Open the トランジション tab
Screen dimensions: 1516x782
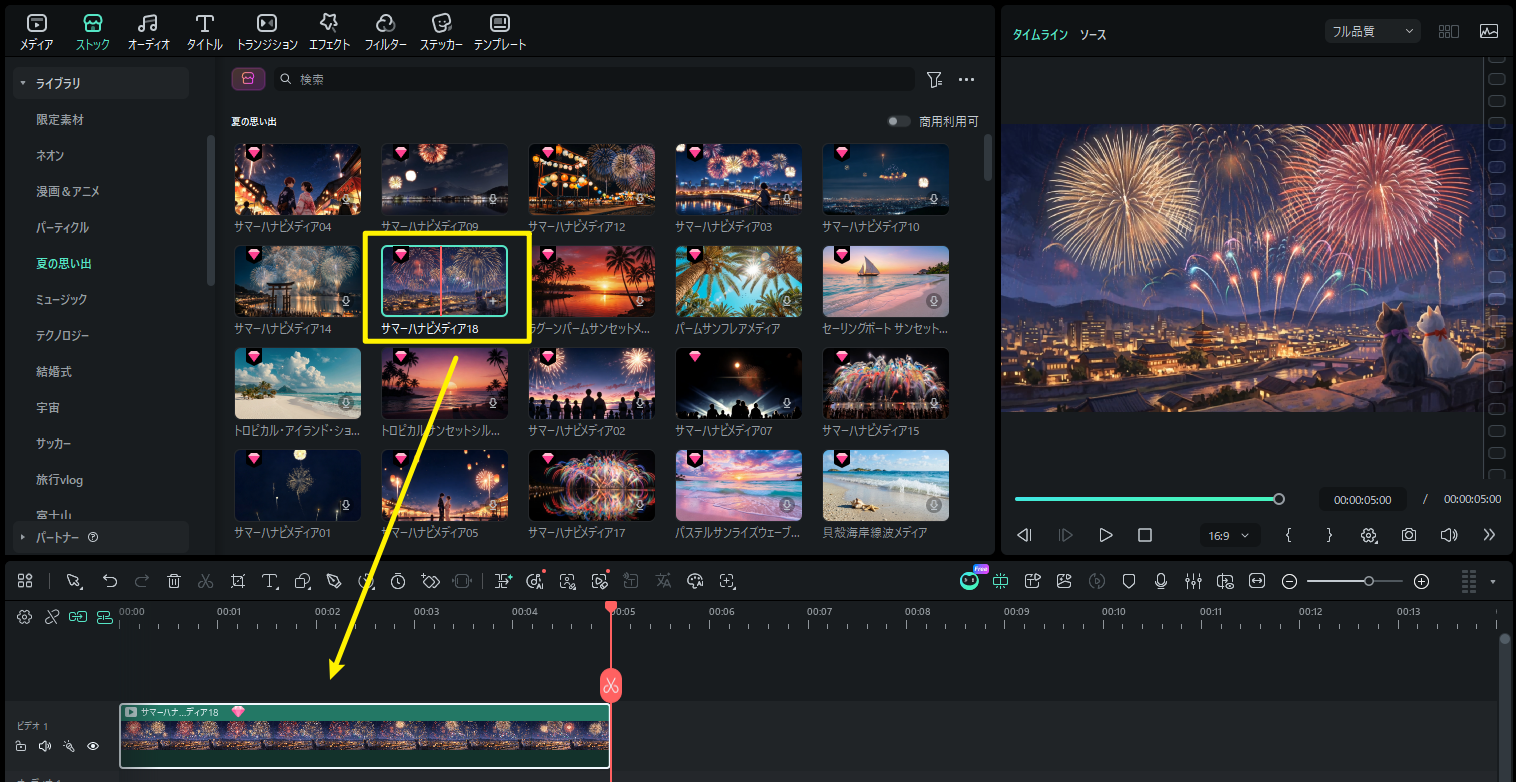(x=267, y=32)
